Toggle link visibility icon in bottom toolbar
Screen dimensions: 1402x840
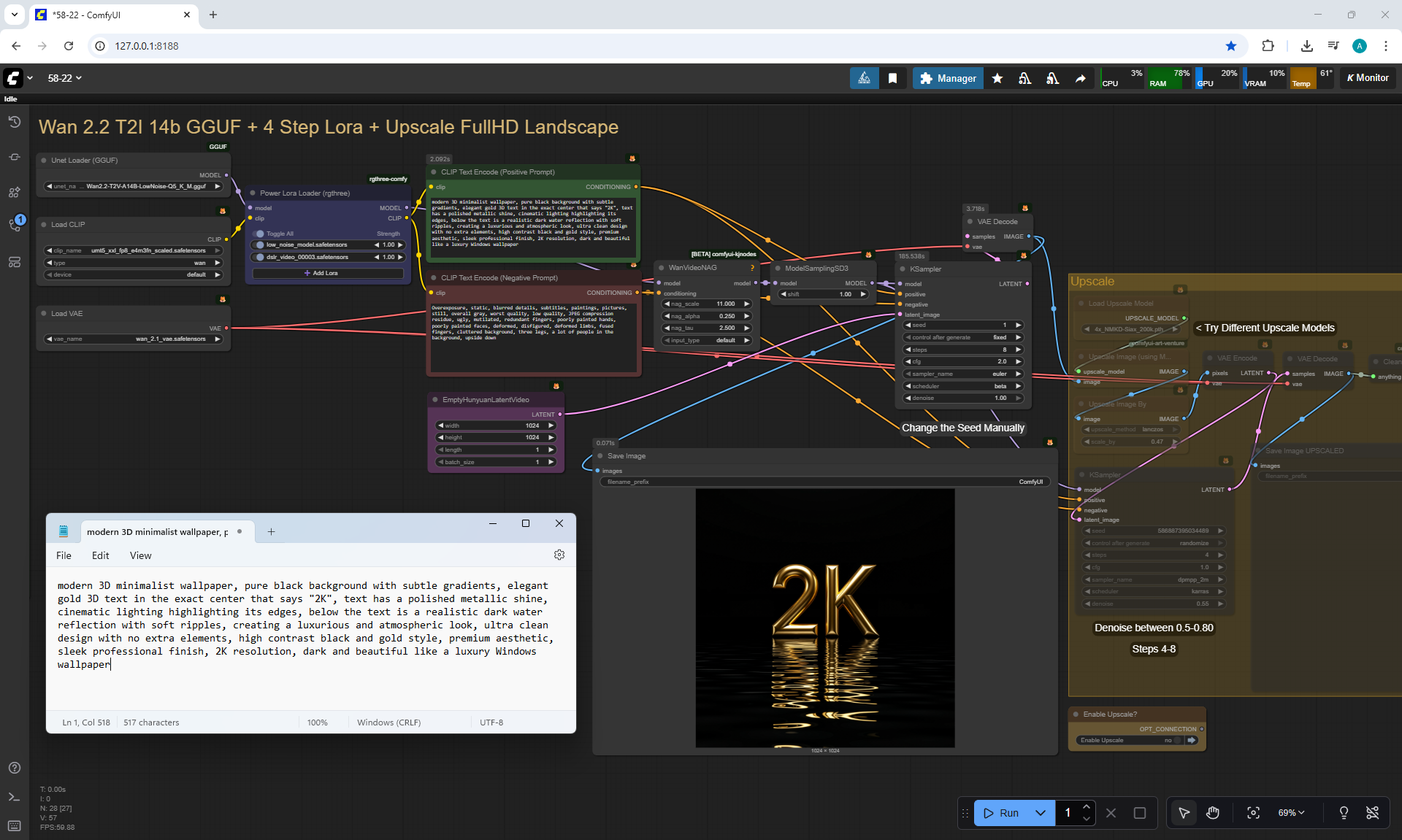coord(1373,813)
